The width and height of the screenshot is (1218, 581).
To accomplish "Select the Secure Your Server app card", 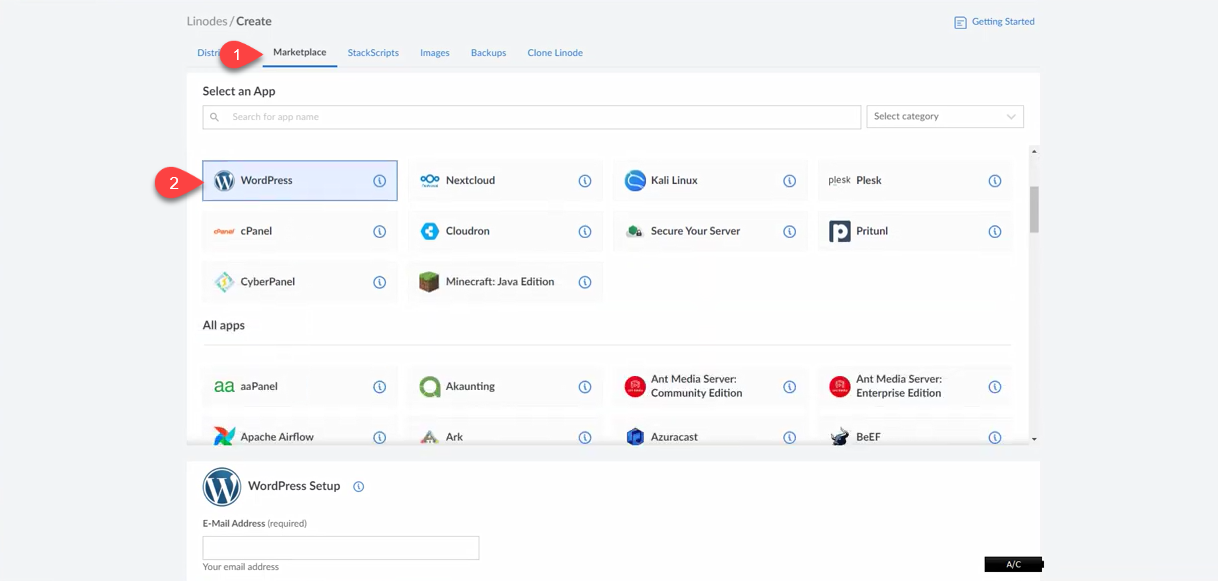I will pyautogui.click(x=710, y=231).
